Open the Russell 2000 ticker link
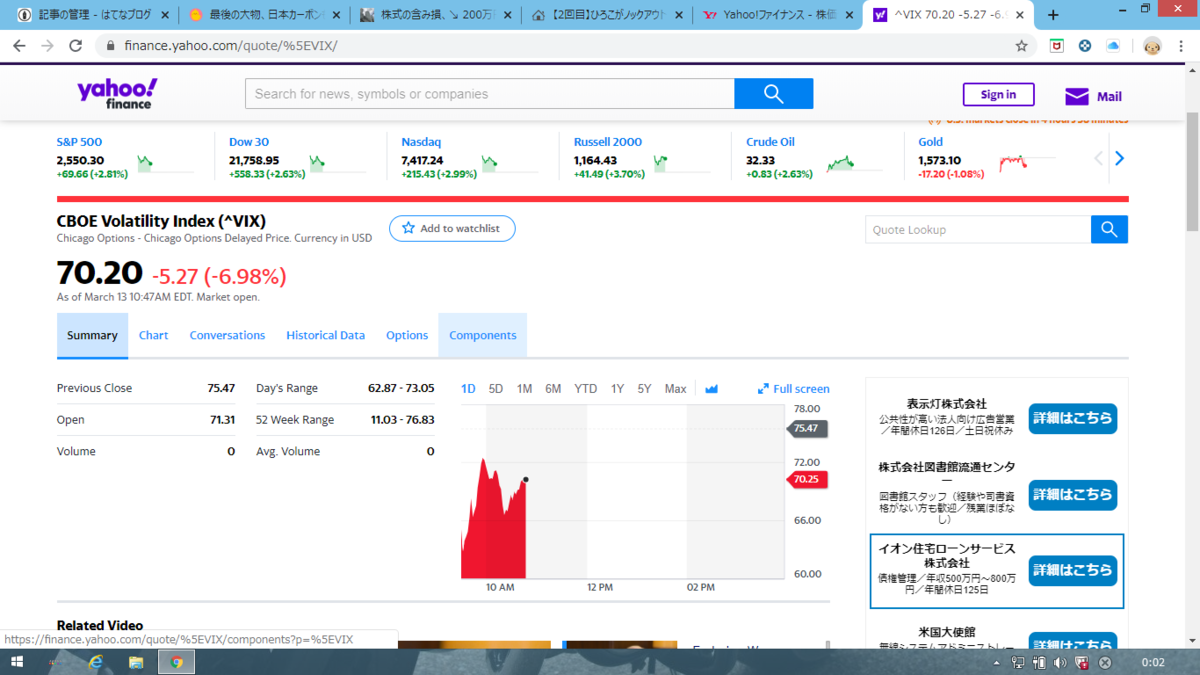 (x=608, y=142)
